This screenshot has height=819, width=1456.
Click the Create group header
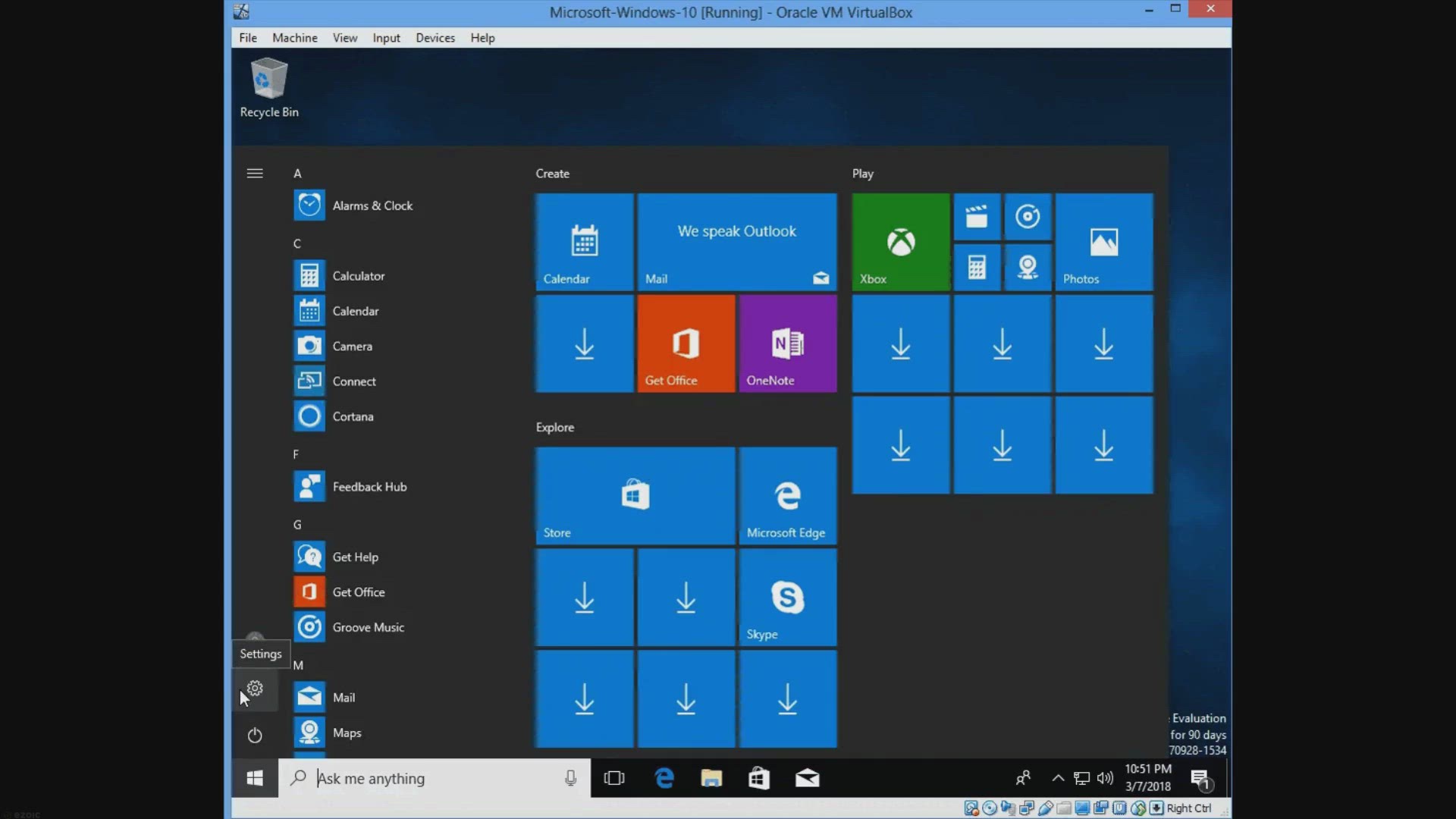[x=552, y=174]
